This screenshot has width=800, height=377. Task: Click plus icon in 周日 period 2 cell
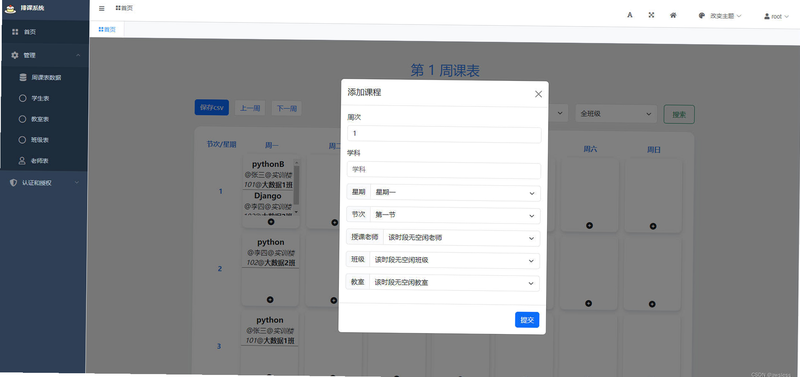[652, 304]
